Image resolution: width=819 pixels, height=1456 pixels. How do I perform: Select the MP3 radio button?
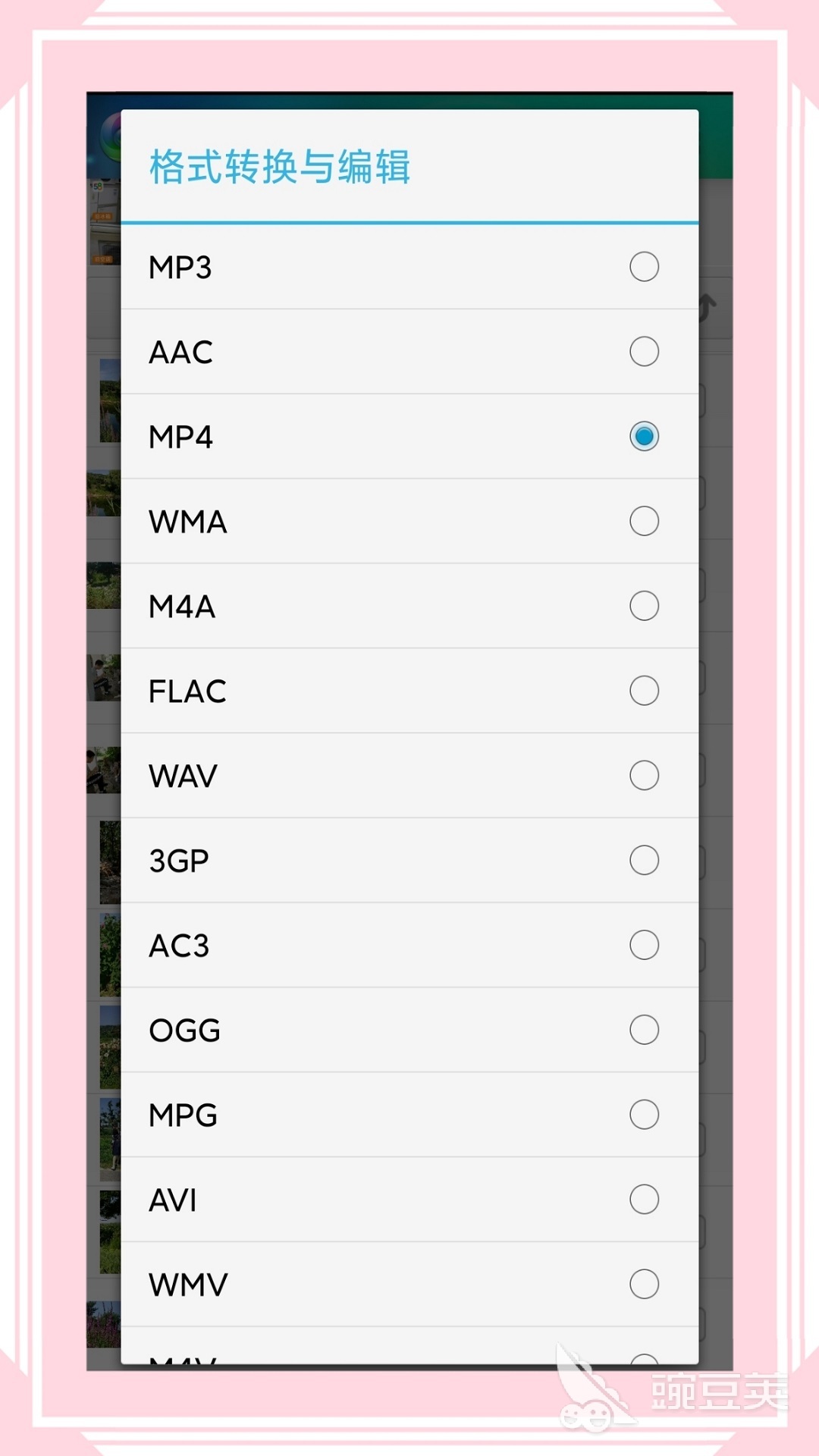(644, 267)
